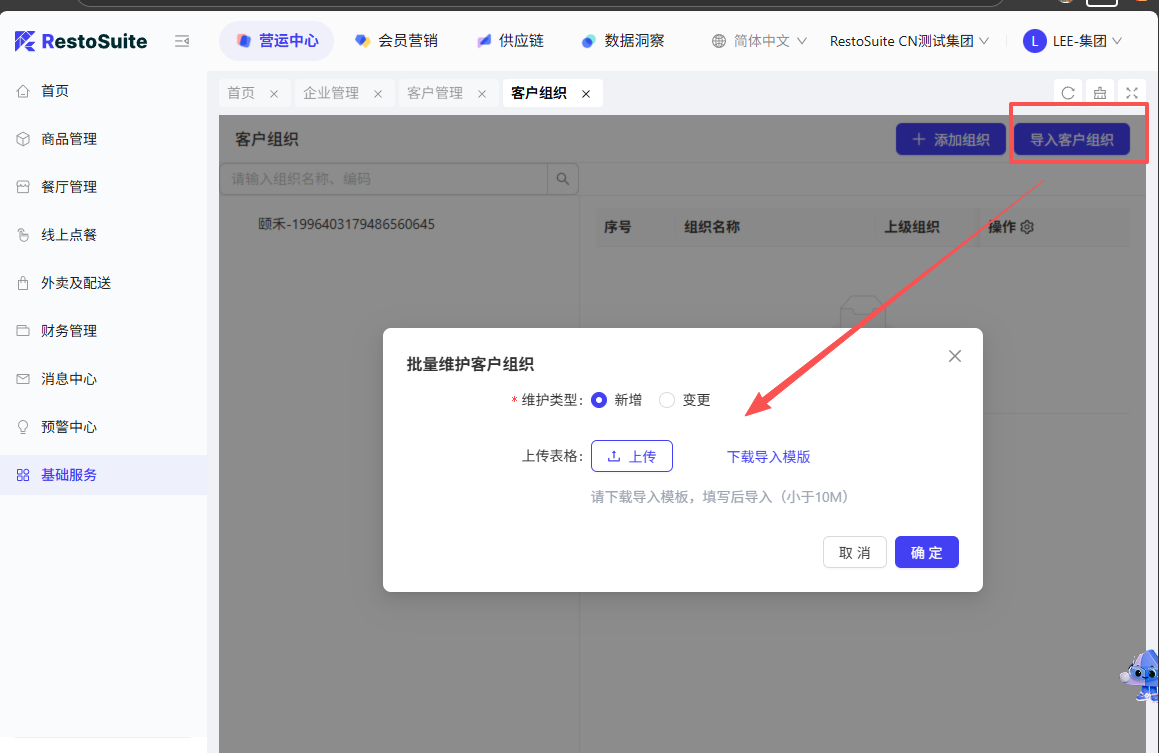Viewport: 1159px width, 753px height.
Task: Collapse the sidebar using the menu fold icon
Action: pyautogui.click(x=182, y=41)
